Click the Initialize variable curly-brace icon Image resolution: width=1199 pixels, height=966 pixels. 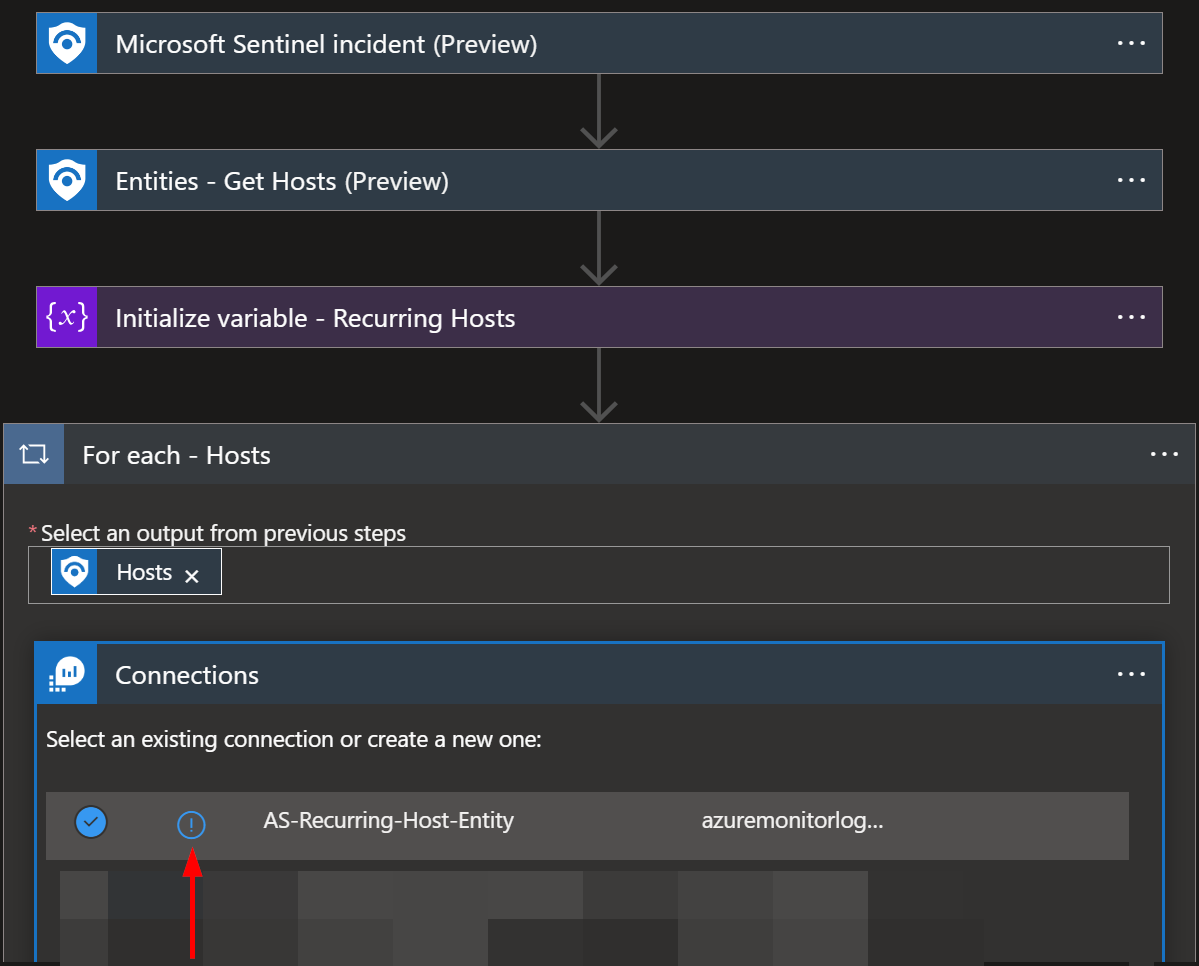tap(67, 317)
